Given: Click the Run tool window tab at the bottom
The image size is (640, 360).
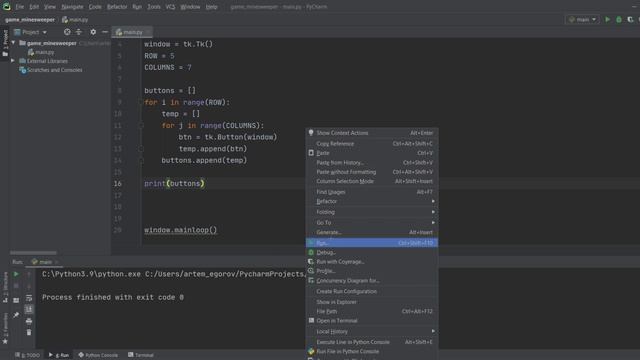Looking at the screenshot, I should [x=59, y=355].
